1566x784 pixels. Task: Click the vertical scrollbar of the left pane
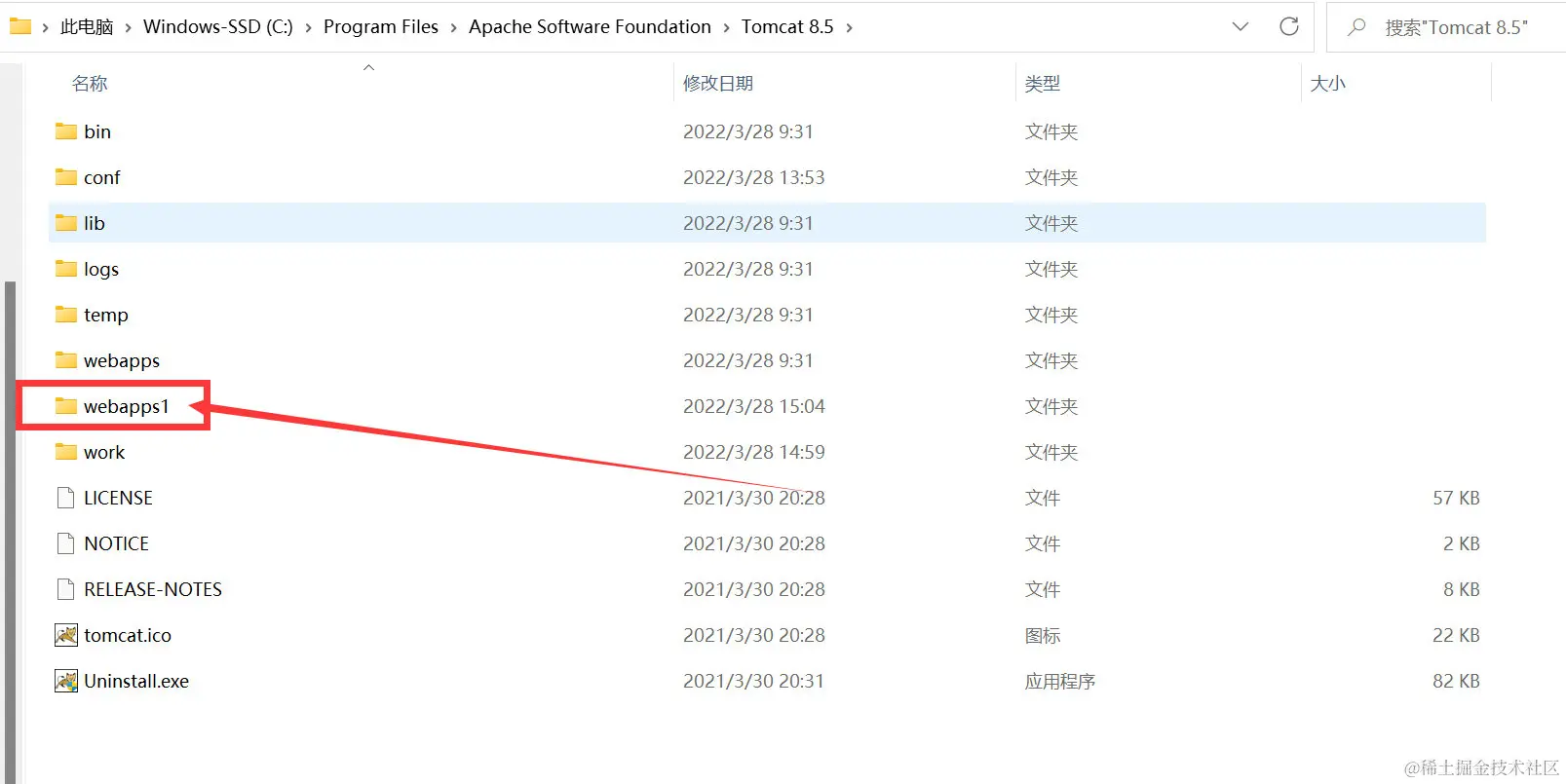point(10,531)
